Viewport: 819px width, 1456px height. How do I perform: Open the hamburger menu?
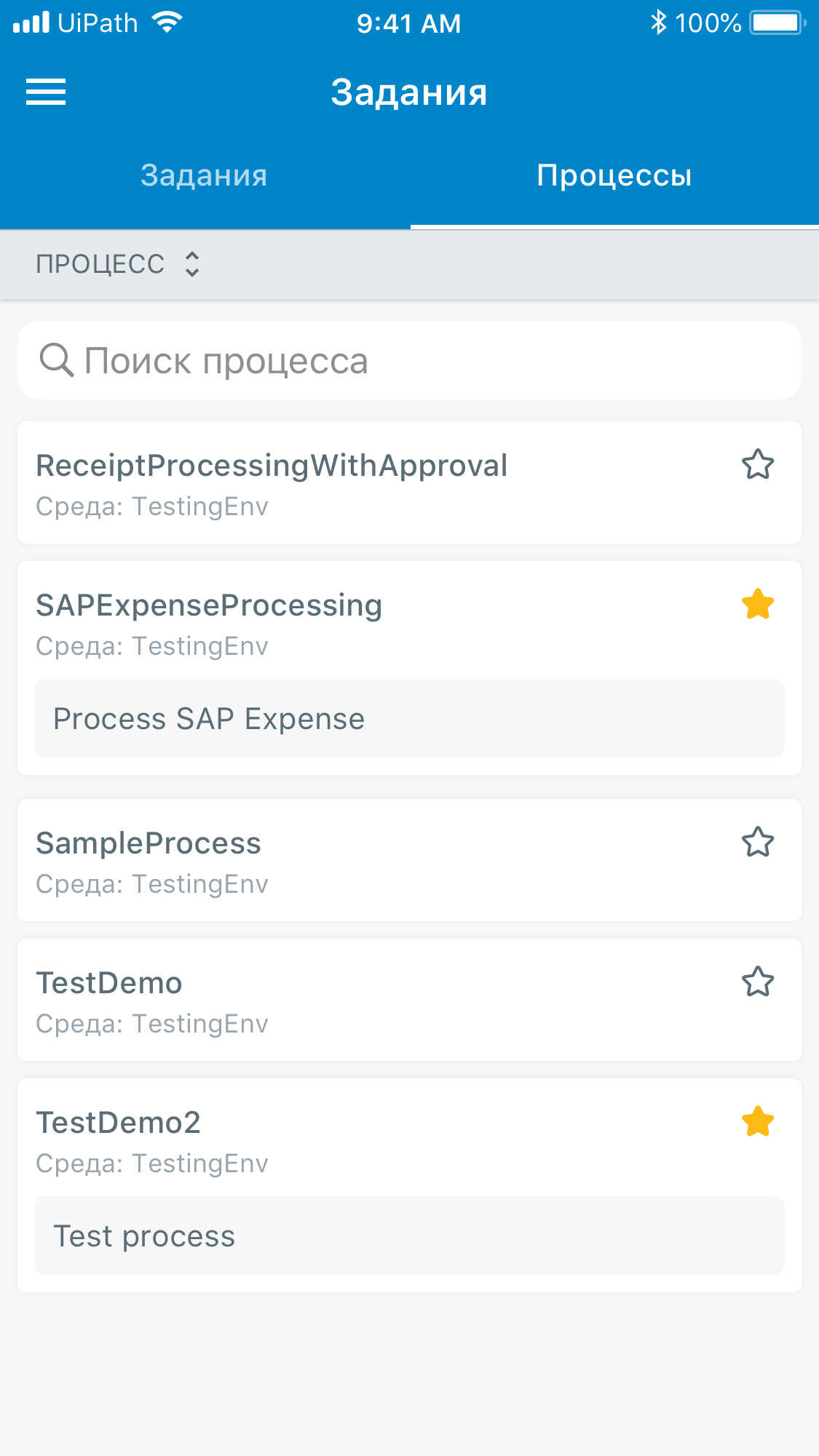(46, 92)
